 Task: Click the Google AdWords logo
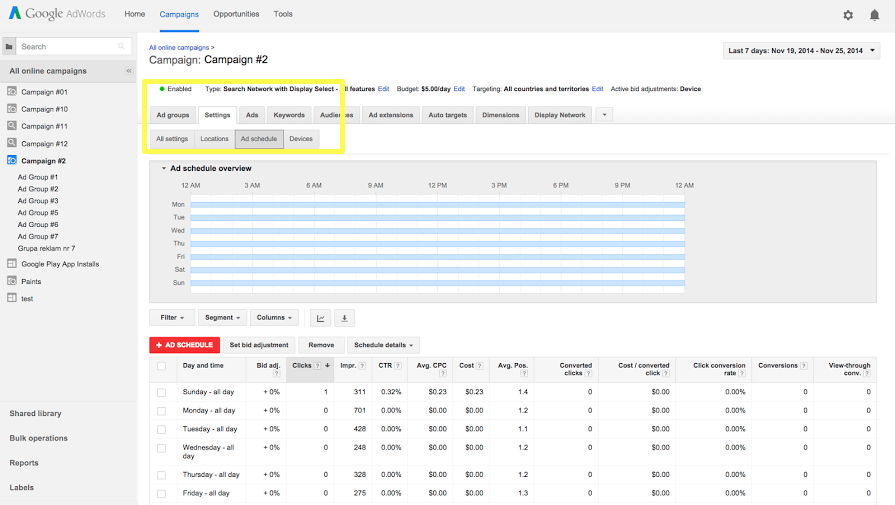[x=57, y=14]
